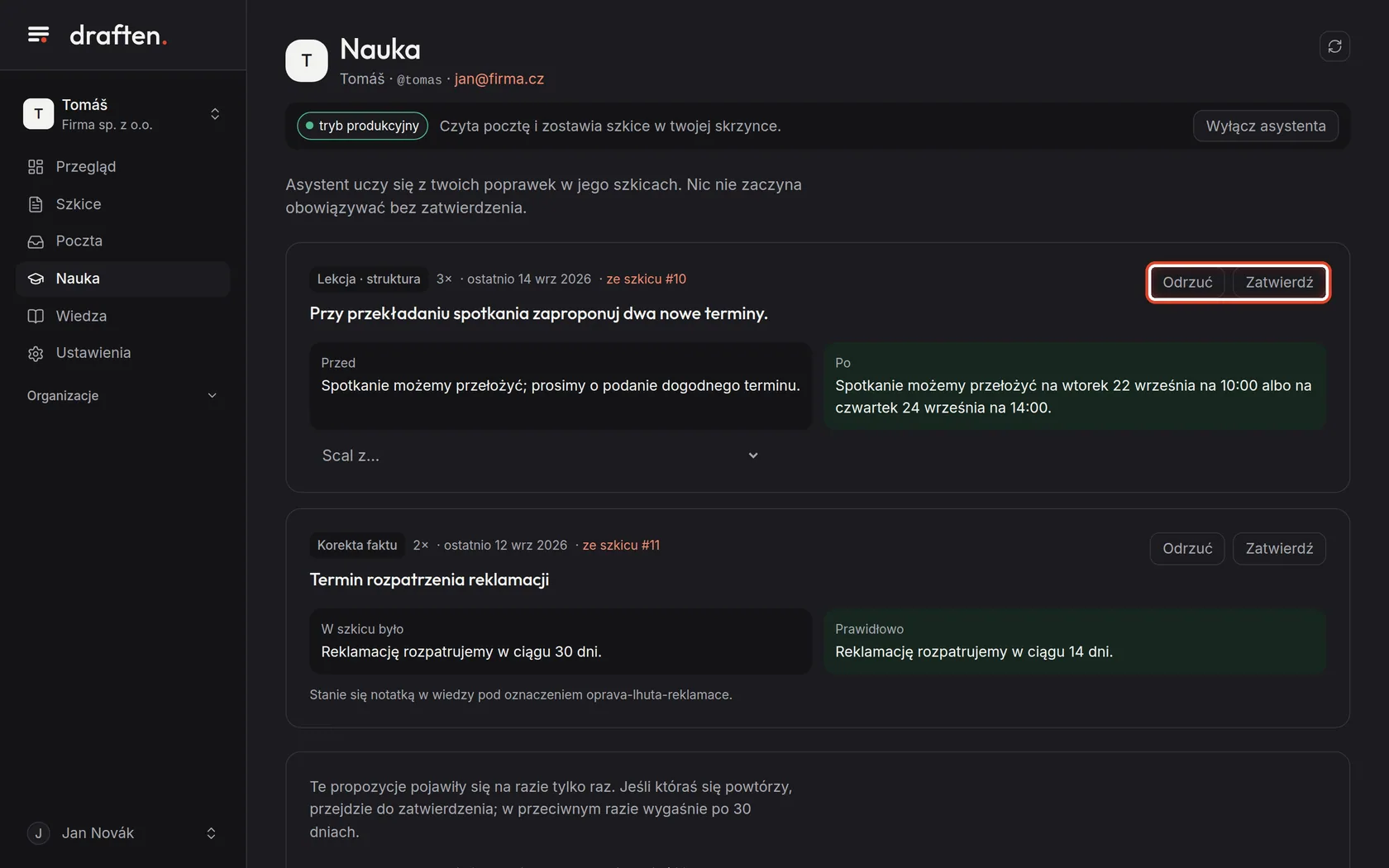
Task: Open the ze szkicu #10 link
Action: pos(647,279)
